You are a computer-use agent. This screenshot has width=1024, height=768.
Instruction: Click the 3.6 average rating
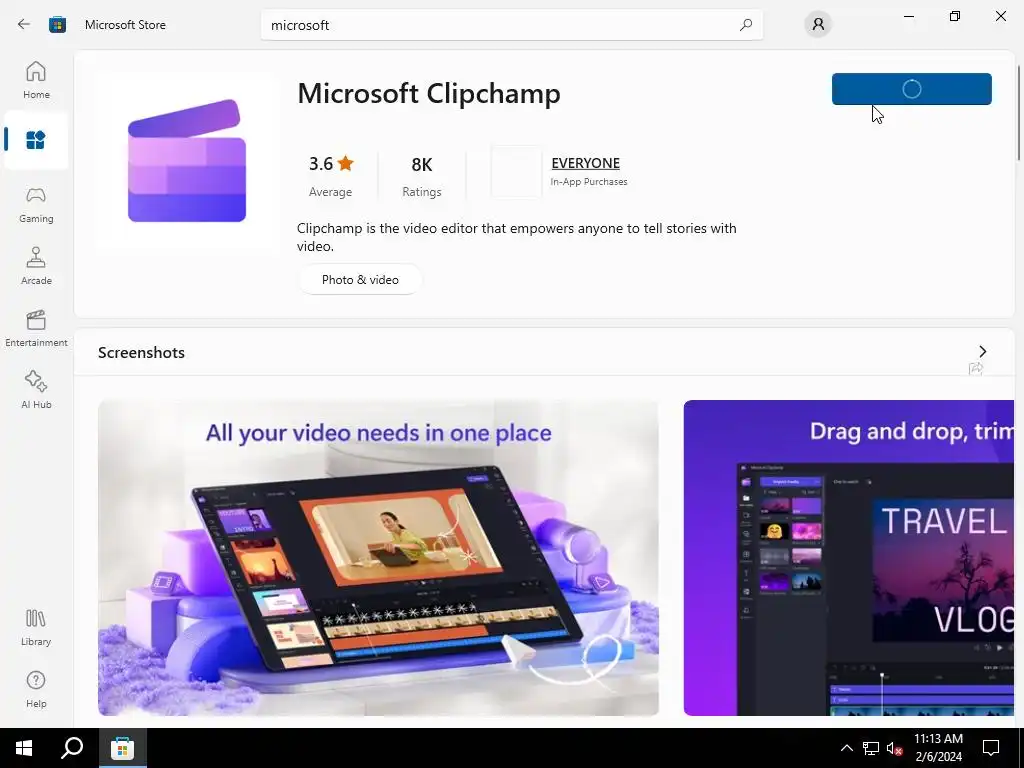[330, 176]
